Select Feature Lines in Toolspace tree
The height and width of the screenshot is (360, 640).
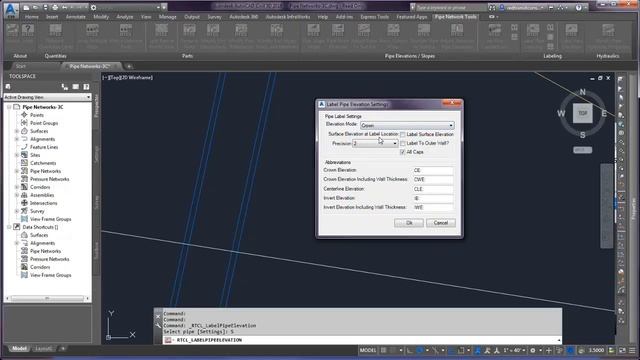44,147
